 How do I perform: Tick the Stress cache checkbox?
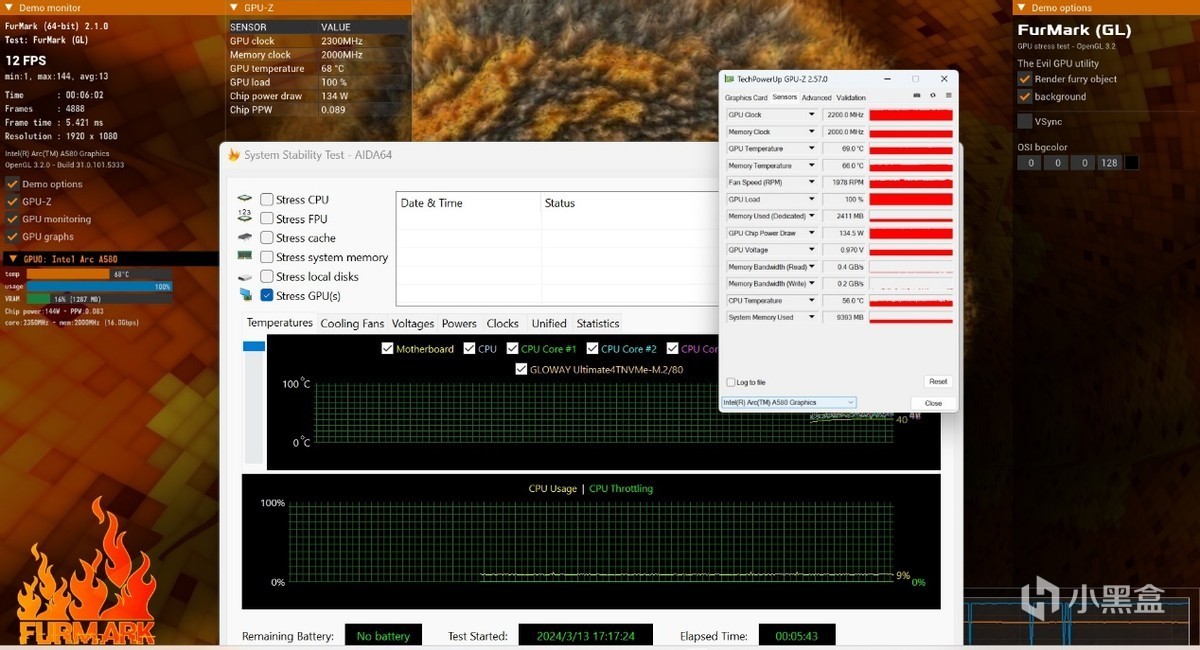click(267, 238)
